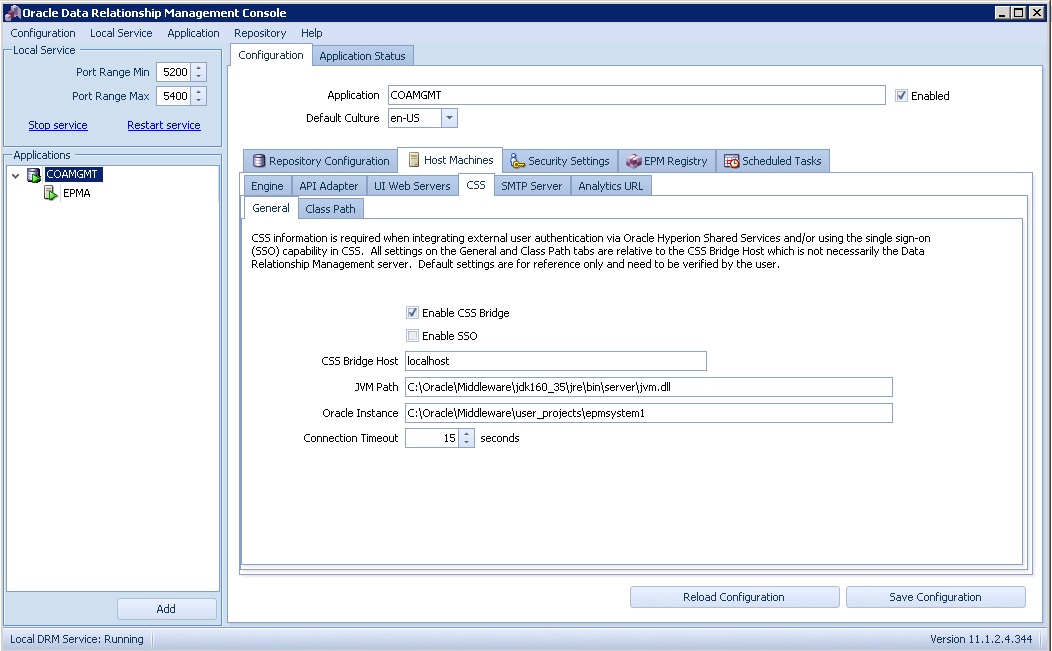The width and height of the screenshot is (1052, 651).
Task: Click the Local DRM Service: Running status
Action: pyautogui.click(x=76, y=639)
